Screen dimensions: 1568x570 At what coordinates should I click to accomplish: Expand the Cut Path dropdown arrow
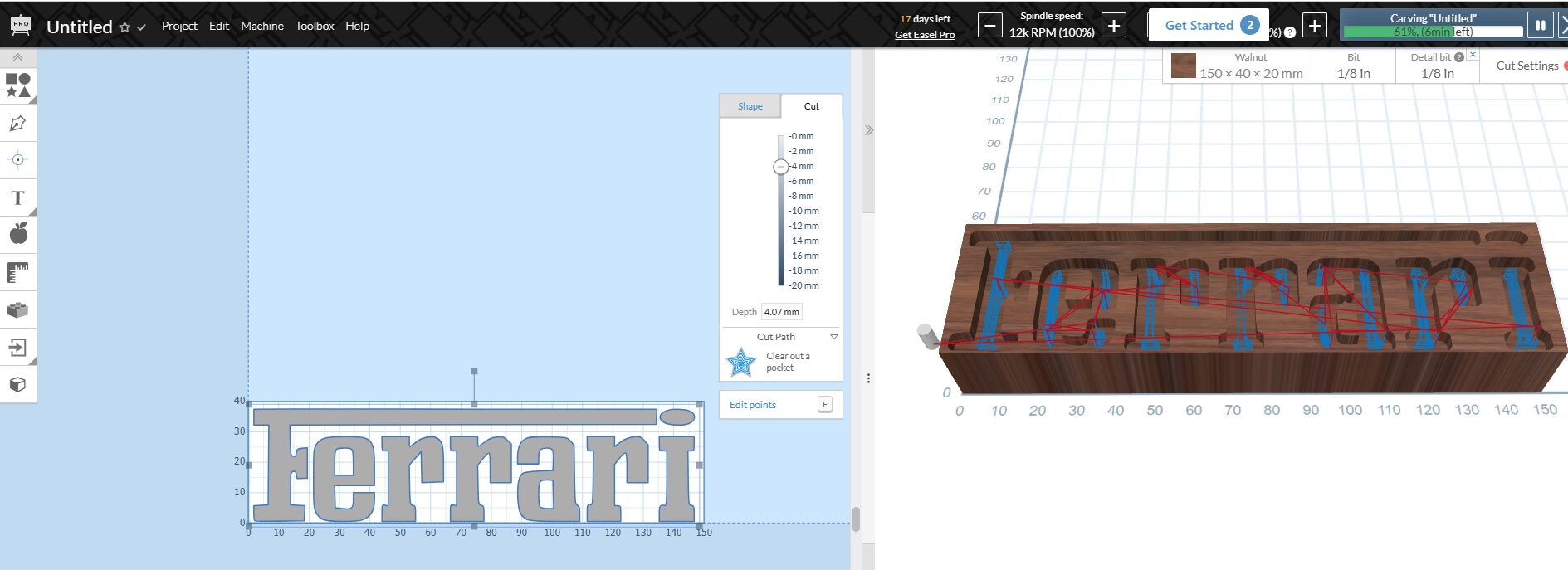pos(834,337)
